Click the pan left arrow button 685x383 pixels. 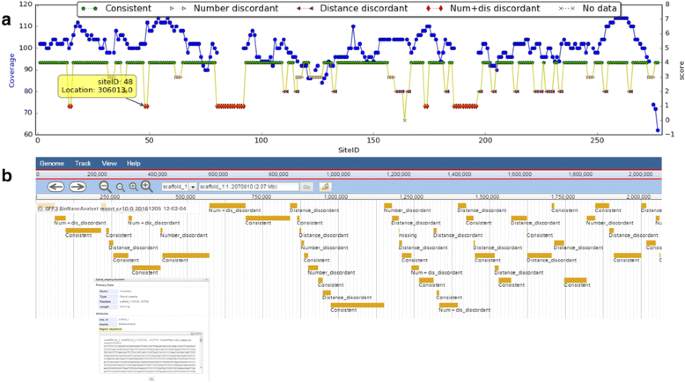[55, 186]
